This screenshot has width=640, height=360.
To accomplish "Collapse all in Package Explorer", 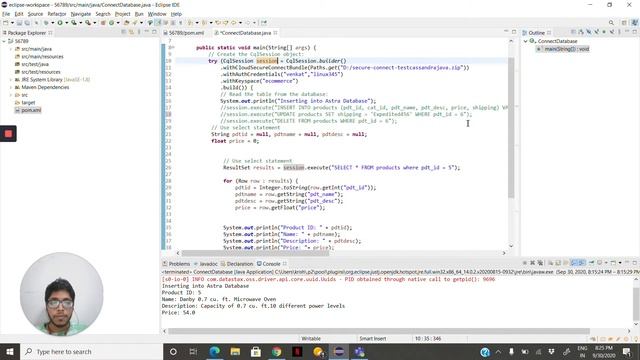I will click(123, 32).
